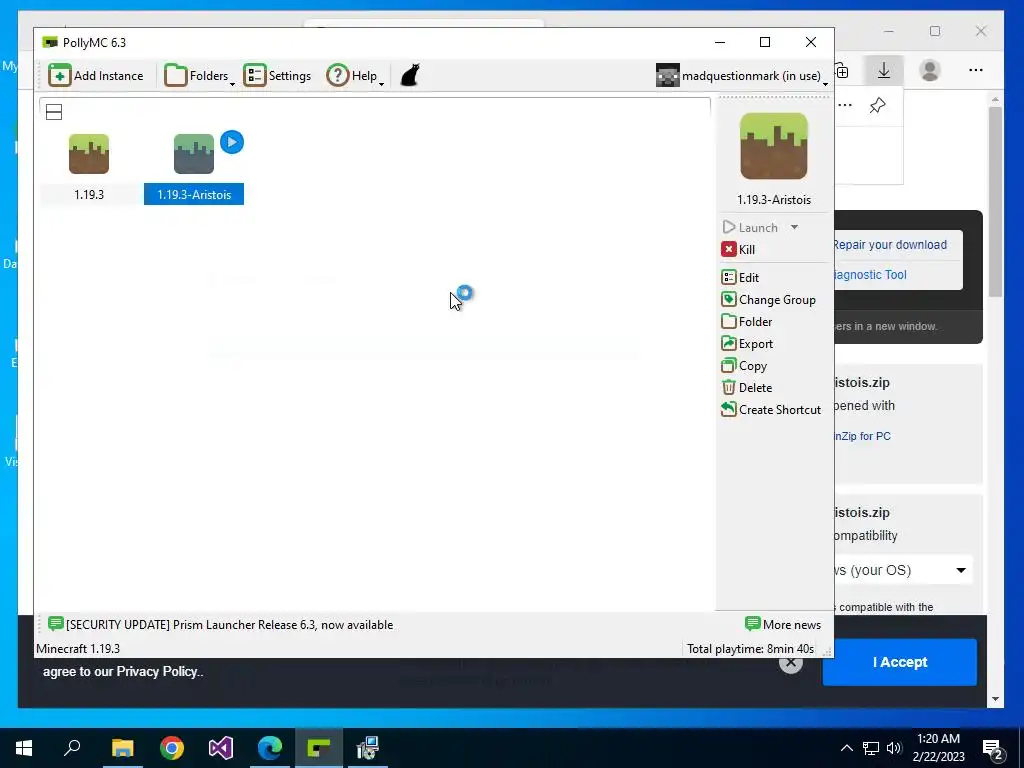Image resolution: width=1024 pixels, height=768 pixels.
Task: Click the network icon in system tray
Action: pos(871,748)
